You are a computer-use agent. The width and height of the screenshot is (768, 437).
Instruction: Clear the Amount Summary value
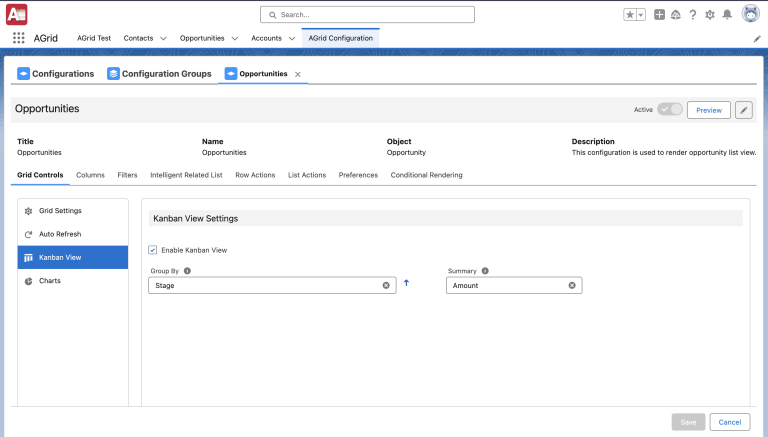572,285
